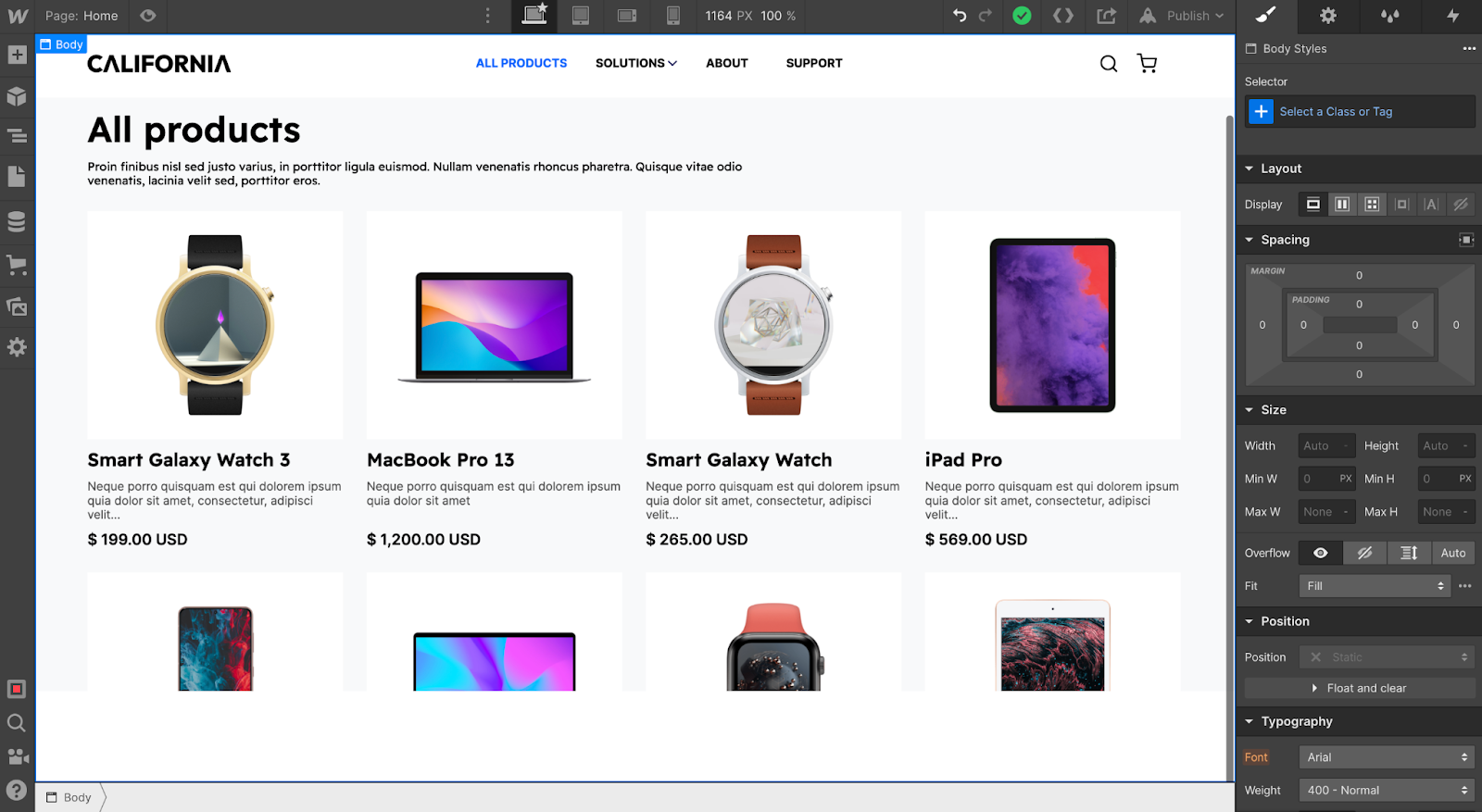
Task: Click the red audit square icon
Action: tap(17, 689)
